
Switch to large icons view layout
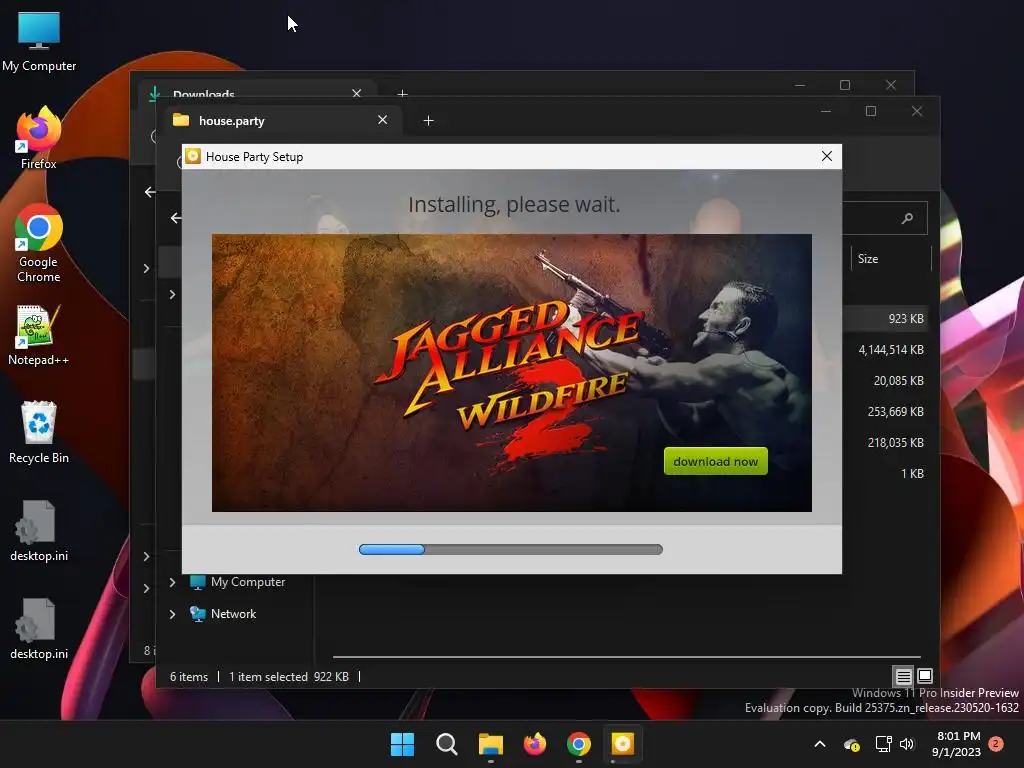(925, 676)
